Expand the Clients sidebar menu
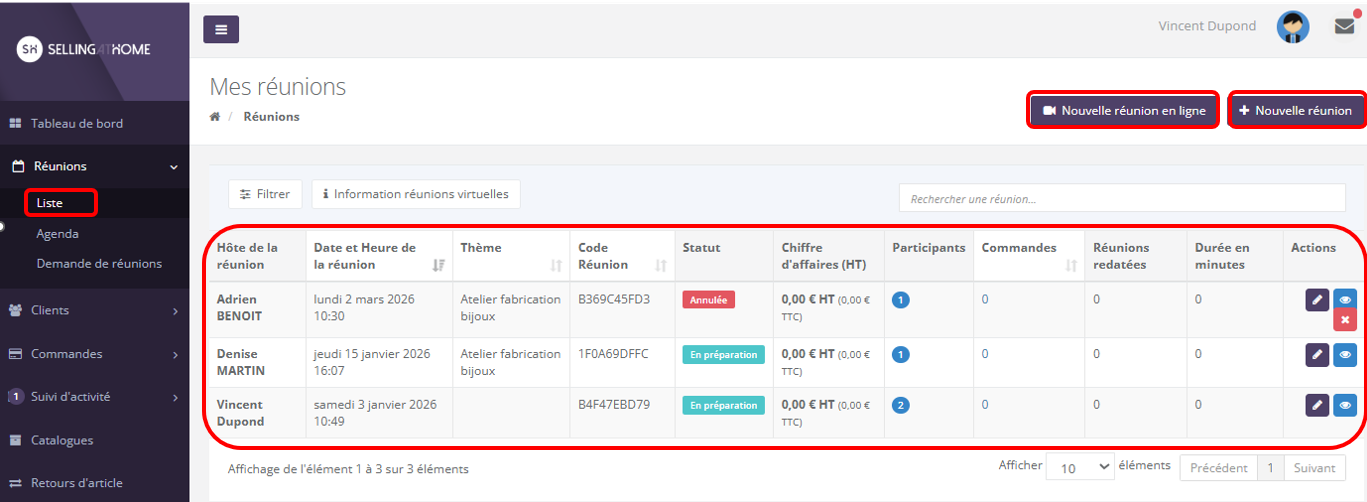The width and height of the screenshot is (1367, 502). pyautogui.click(x=94, y=310)
